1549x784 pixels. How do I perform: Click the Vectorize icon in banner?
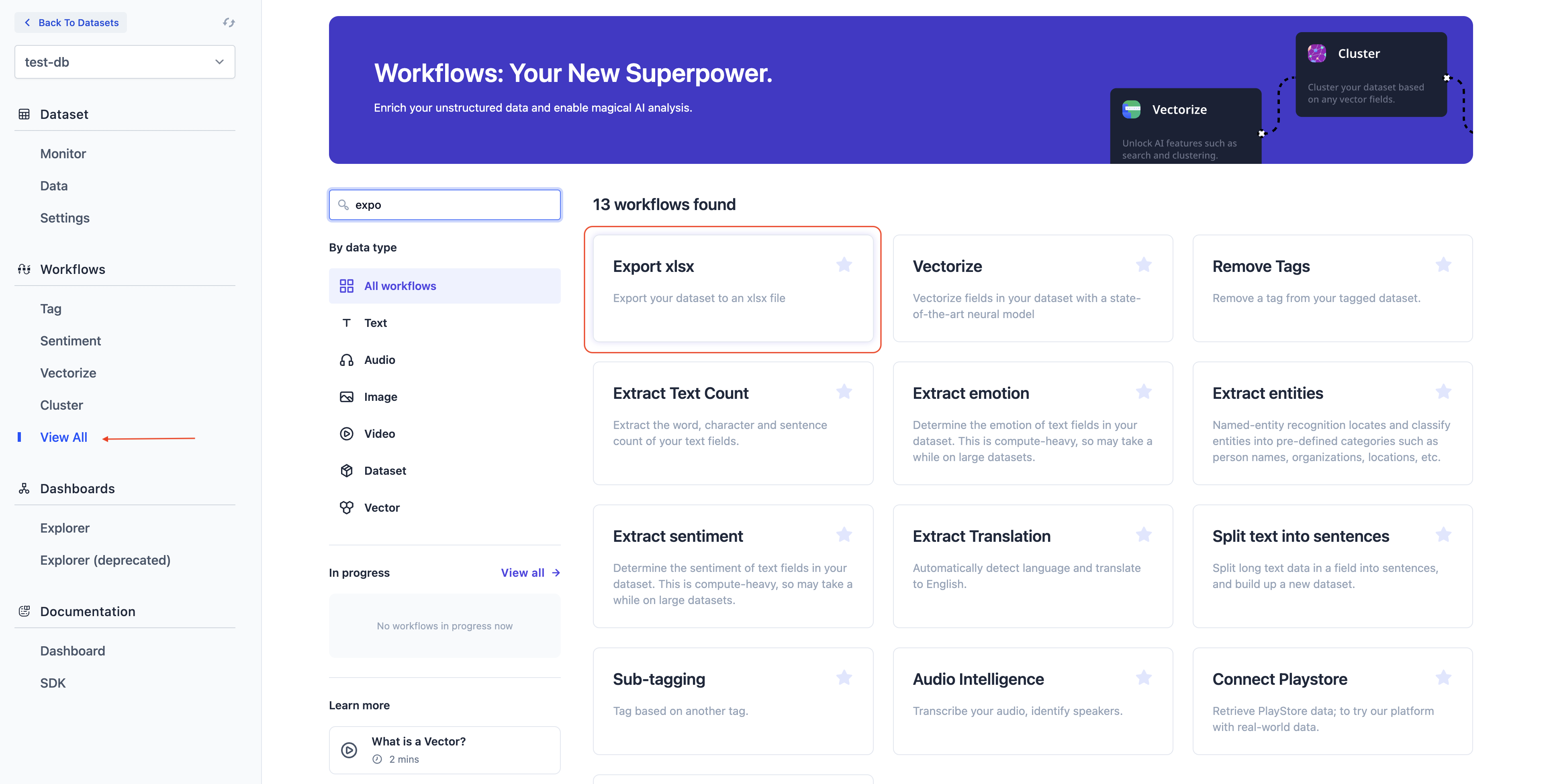point(1131,109)
